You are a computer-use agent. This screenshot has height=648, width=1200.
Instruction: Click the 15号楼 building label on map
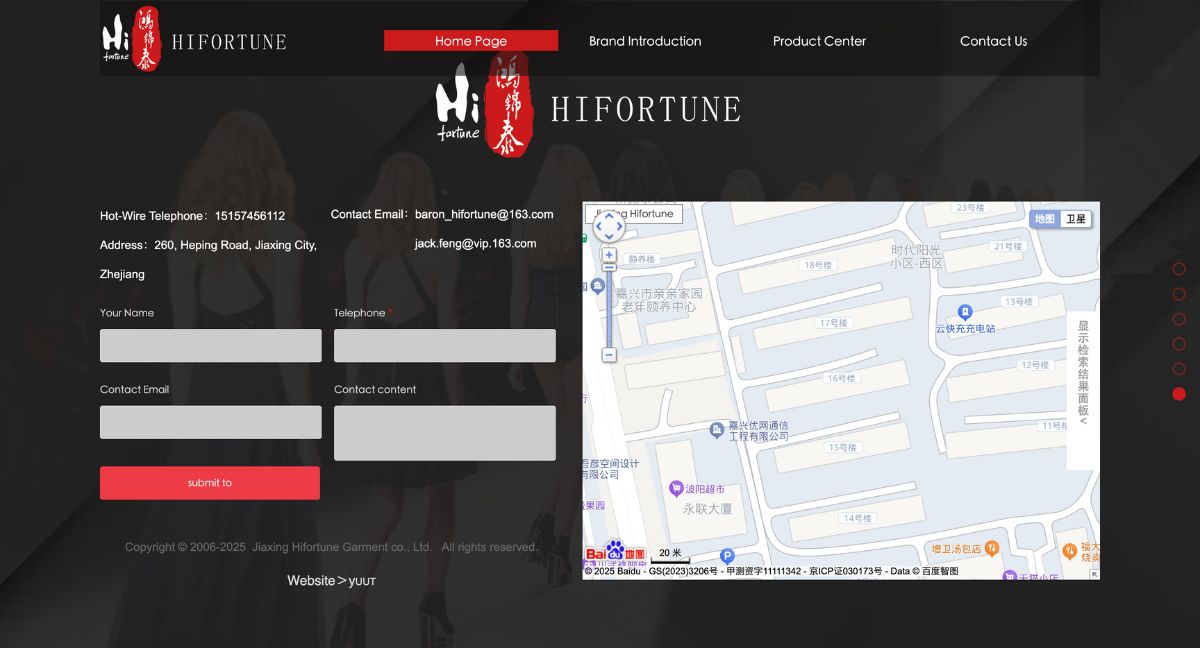pyautogui.click(x=842, y=448)
